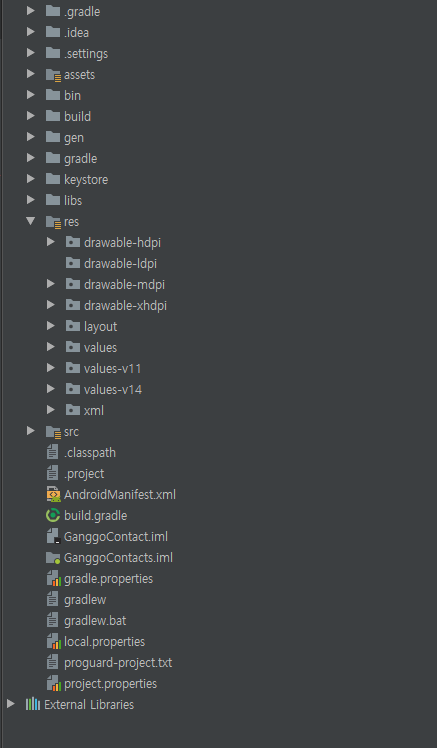Click the GanggoContacts.iml module icon

53,557
